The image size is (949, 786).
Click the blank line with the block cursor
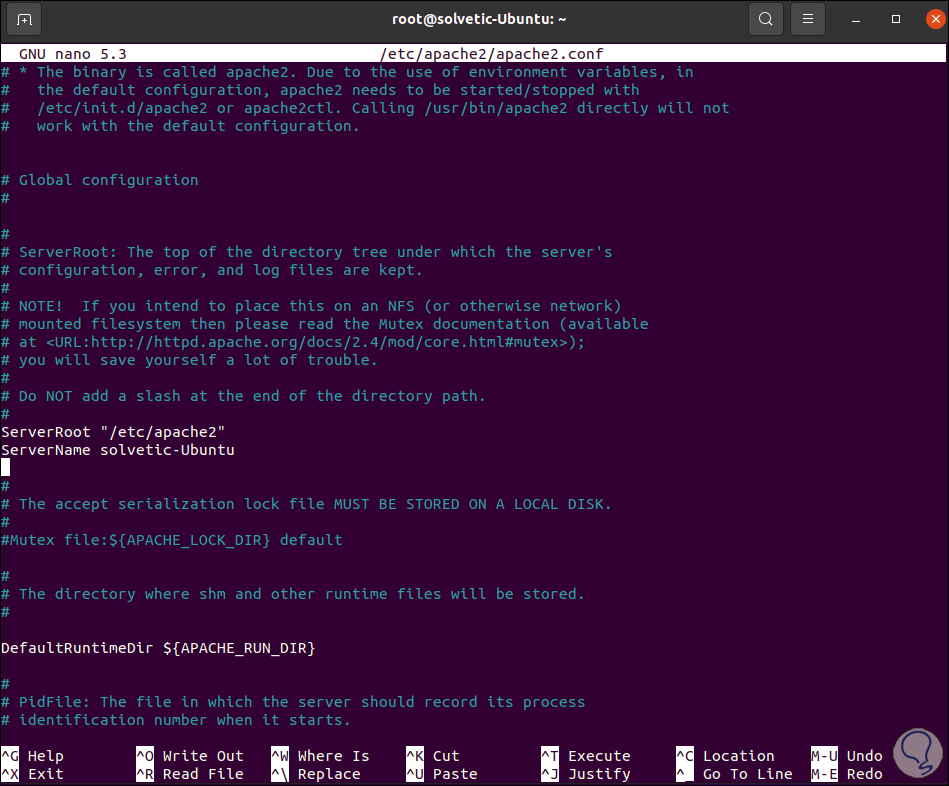[x=5, y=468]
